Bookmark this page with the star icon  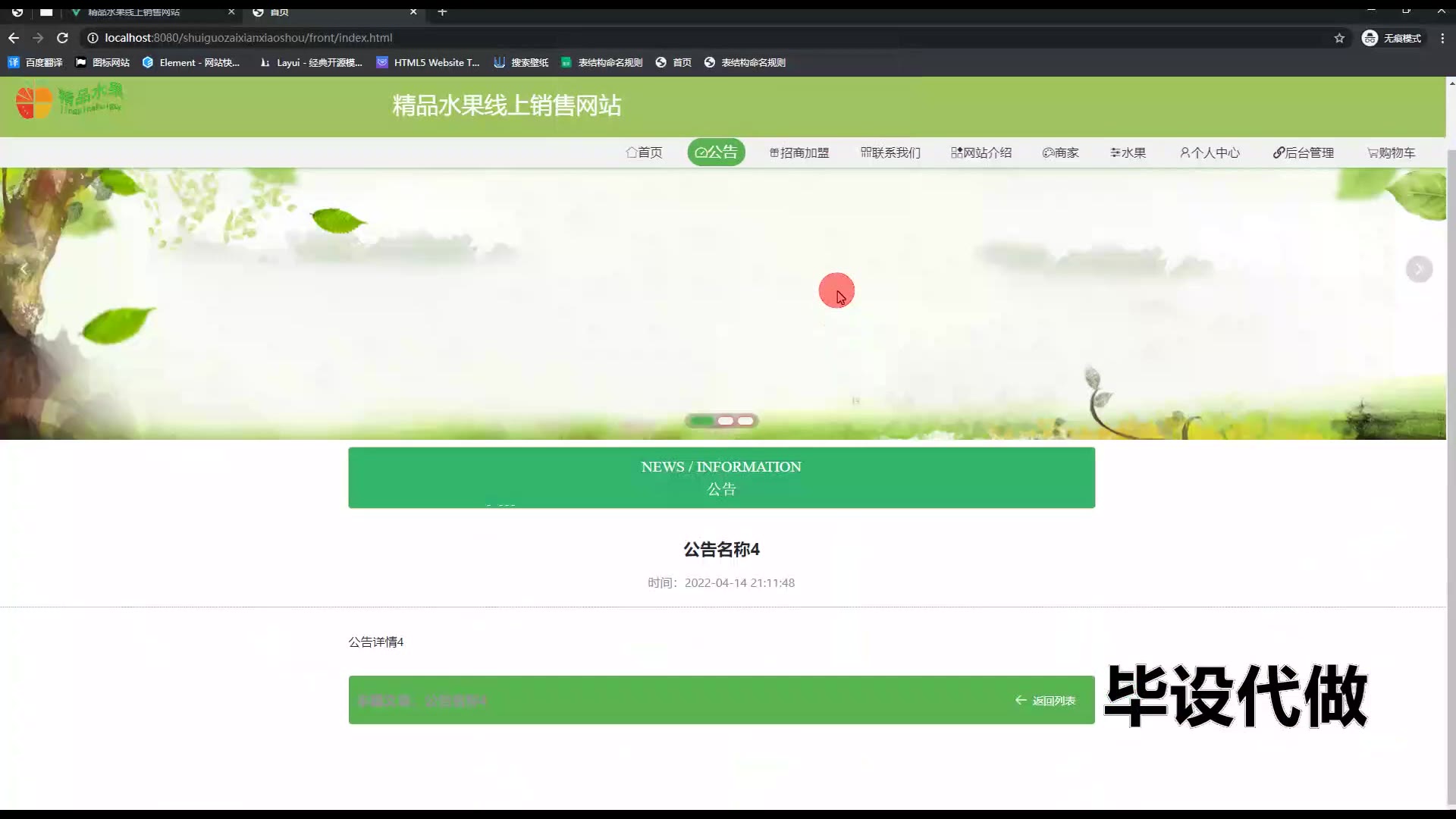click(1339, 38)
